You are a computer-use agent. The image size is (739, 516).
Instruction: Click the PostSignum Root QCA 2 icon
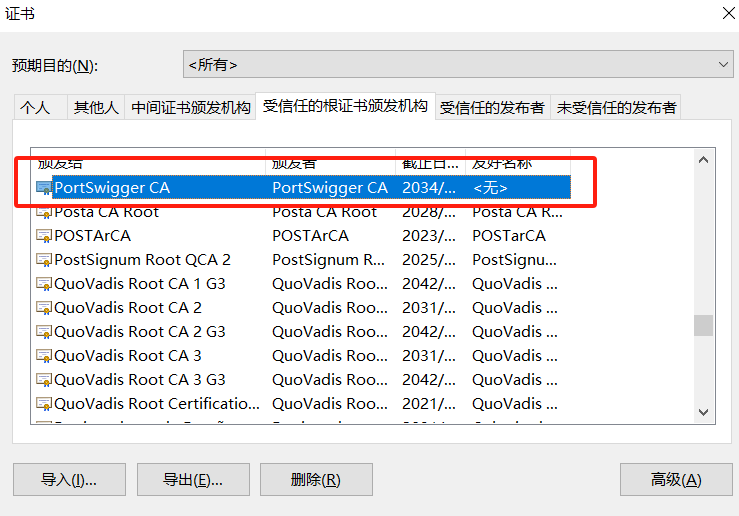point(44,260)
